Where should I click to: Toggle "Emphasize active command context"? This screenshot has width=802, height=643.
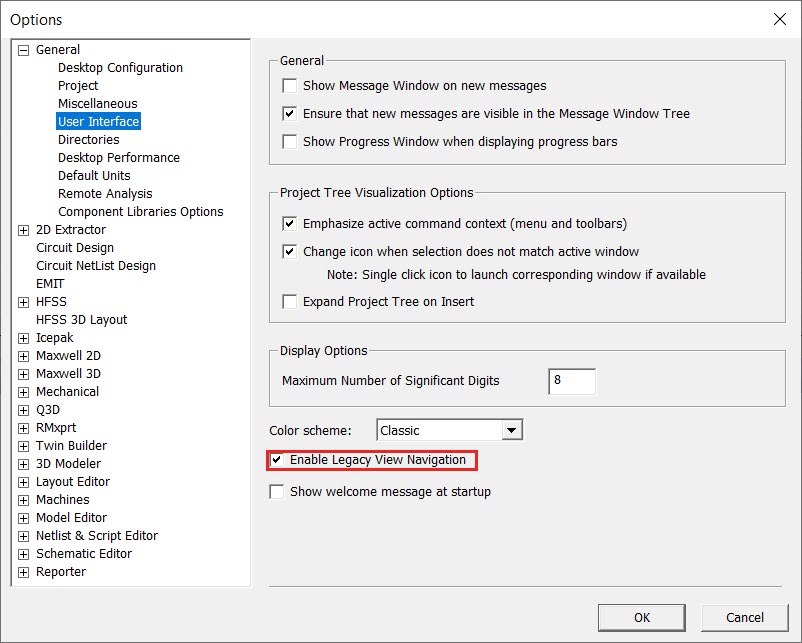point(290,222)
